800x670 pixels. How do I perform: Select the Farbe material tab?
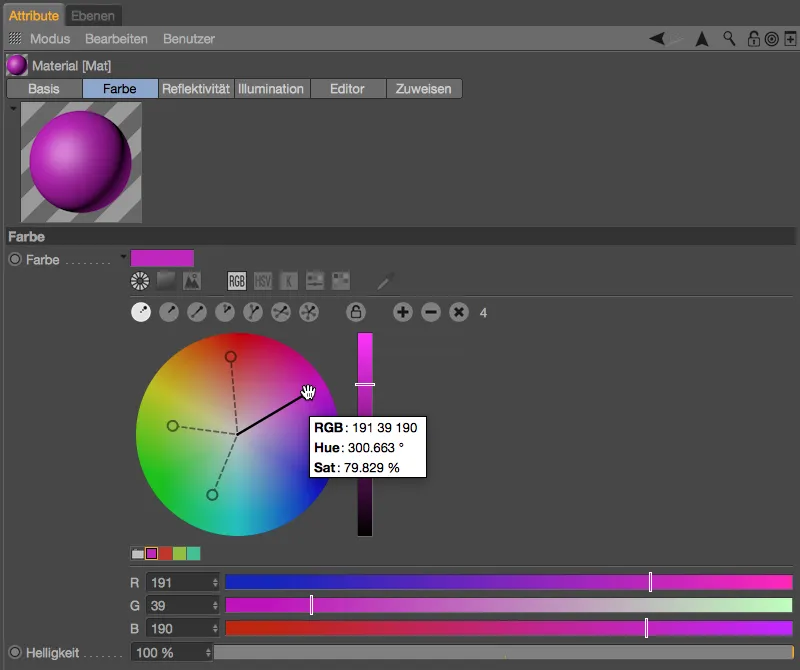120,89
